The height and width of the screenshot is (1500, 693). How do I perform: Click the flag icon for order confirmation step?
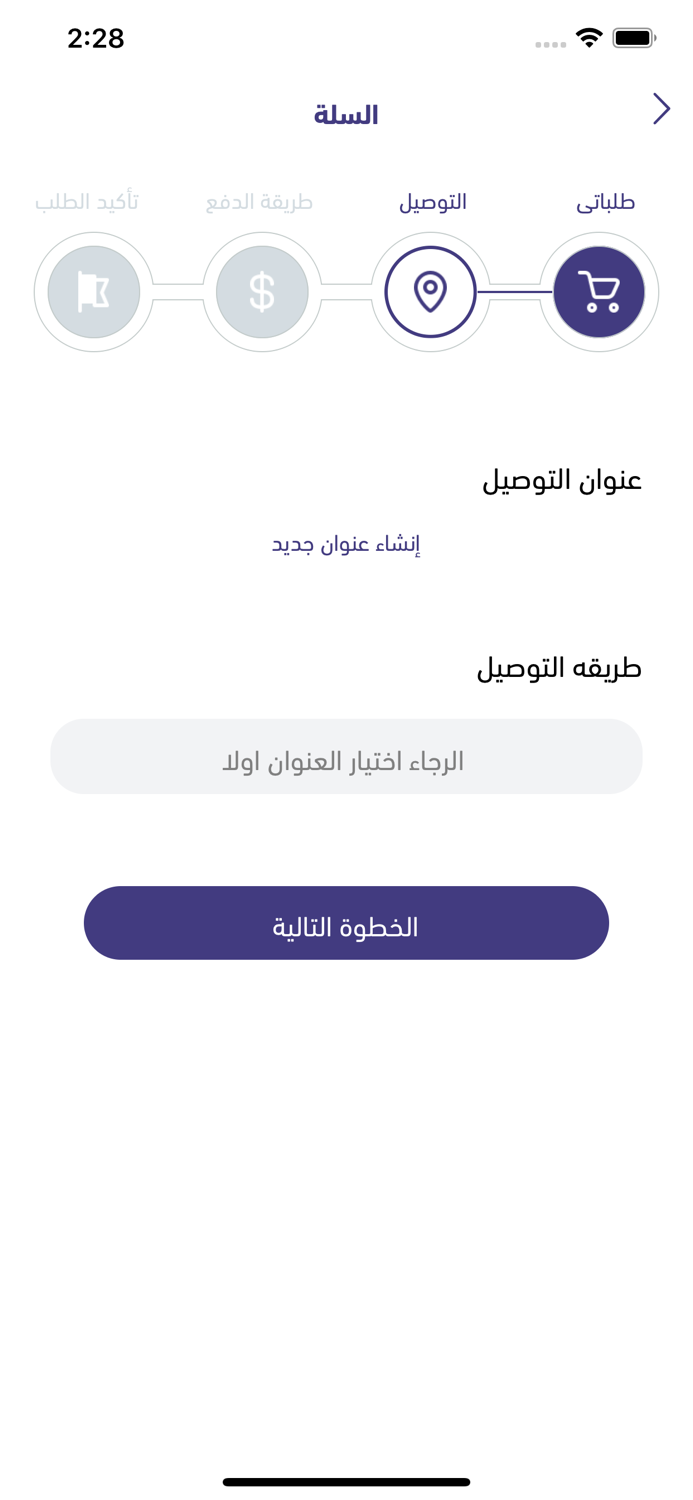93,291
